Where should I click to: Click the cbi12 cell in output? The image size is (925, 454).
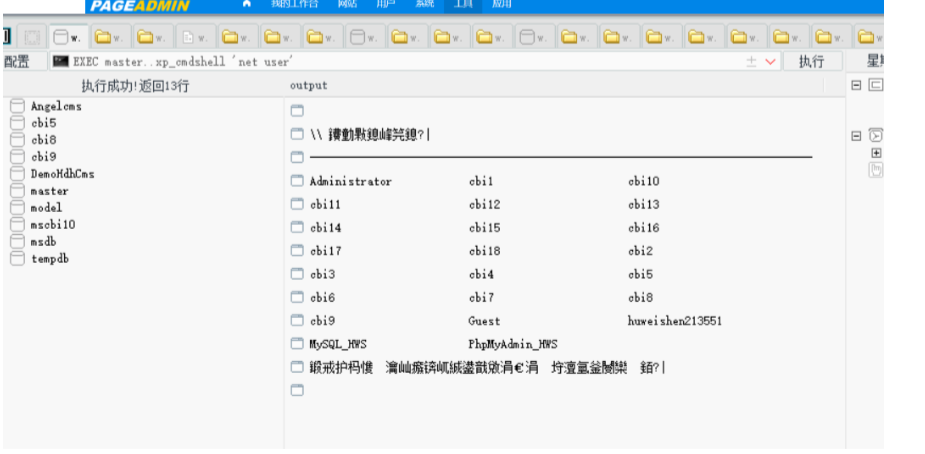pos(484,205)
